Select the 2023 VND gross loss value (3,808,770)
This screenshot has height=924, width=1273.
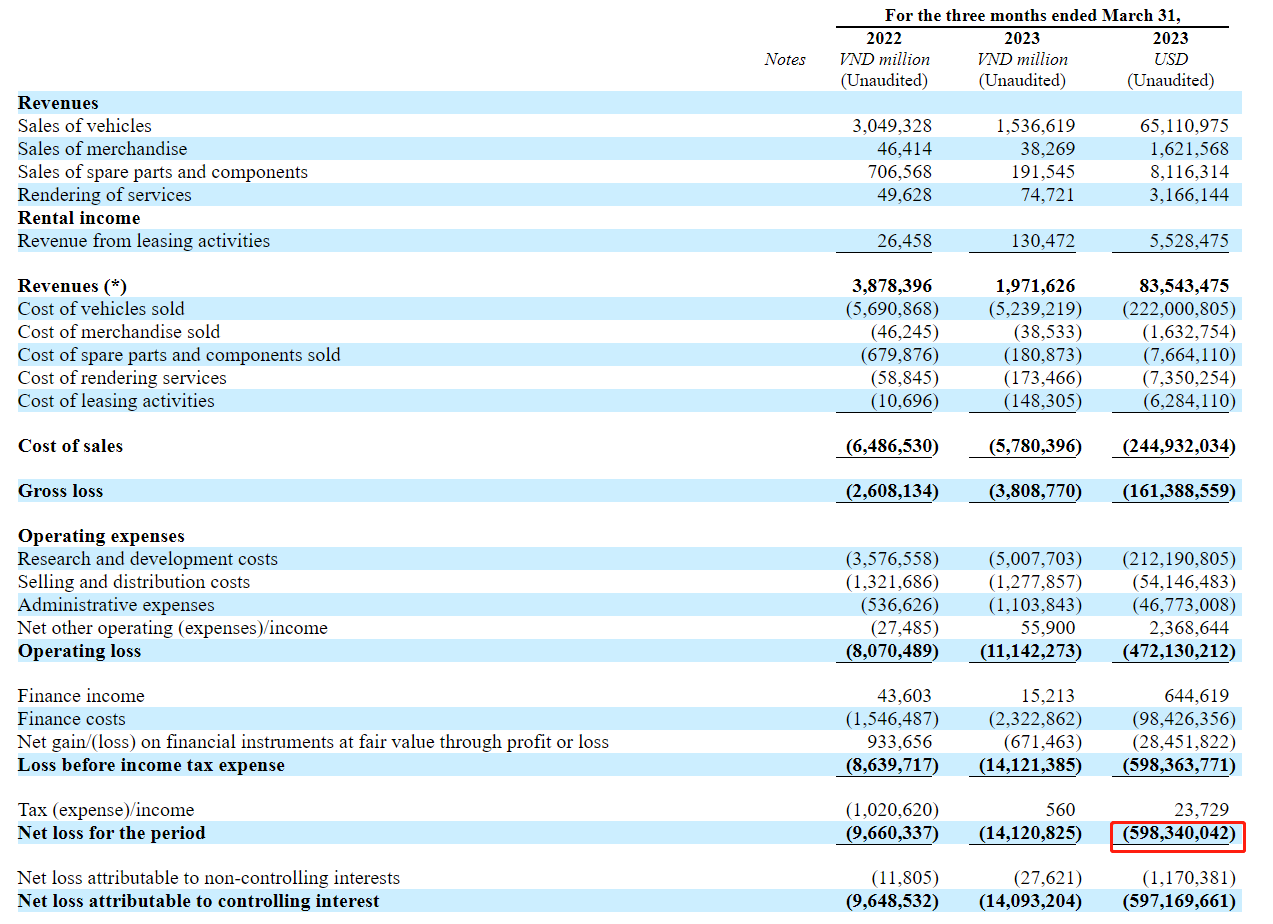(1028, 491)
